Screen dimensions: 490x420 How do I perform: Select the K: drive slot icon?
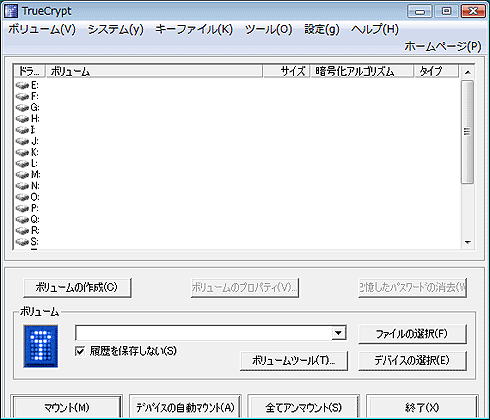22,152
